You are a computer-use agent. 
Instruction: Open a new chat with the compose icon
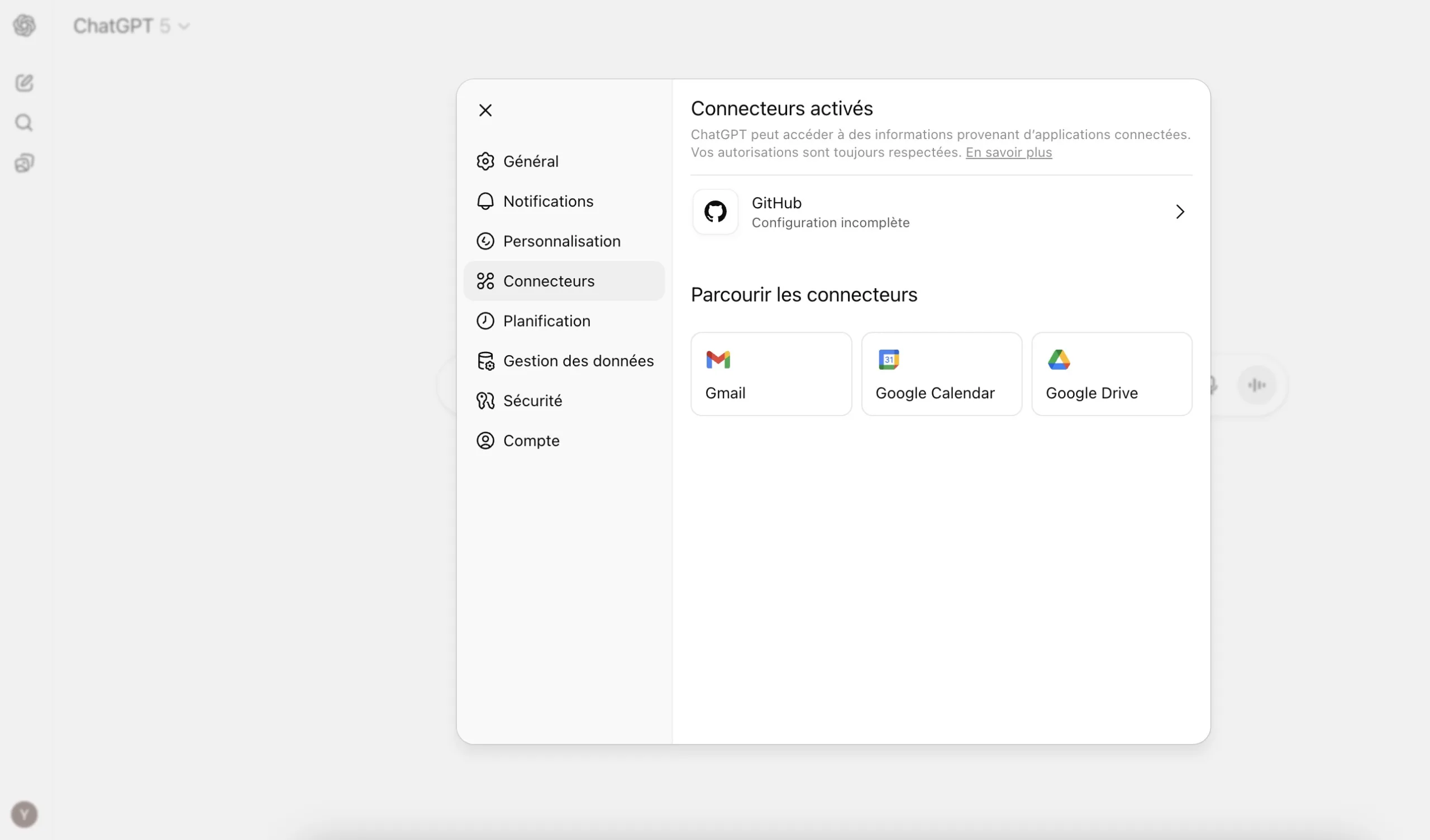coord(24,83)
